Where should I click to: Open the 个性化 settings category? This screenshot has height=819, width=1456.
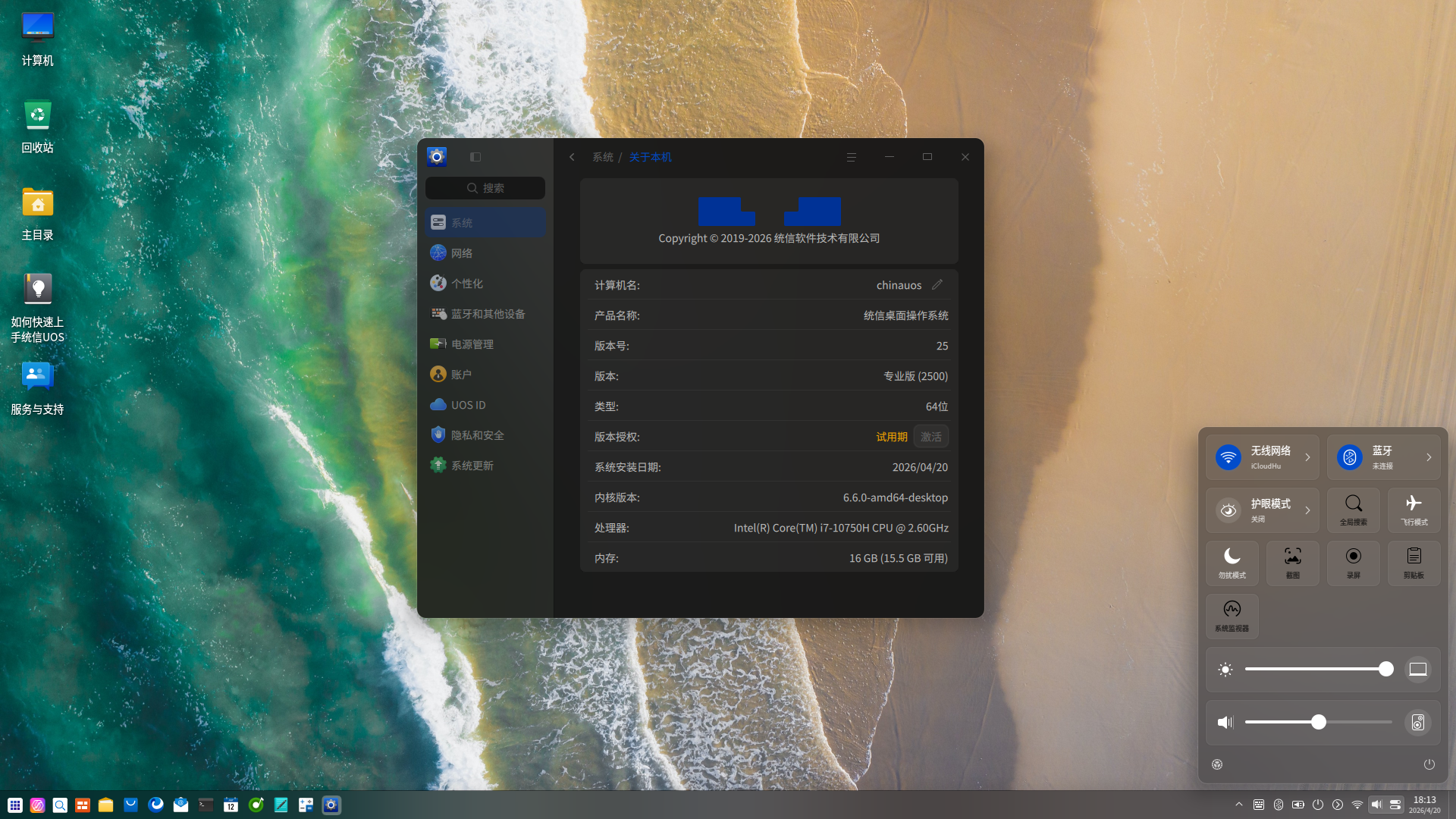tap(485, 284)
